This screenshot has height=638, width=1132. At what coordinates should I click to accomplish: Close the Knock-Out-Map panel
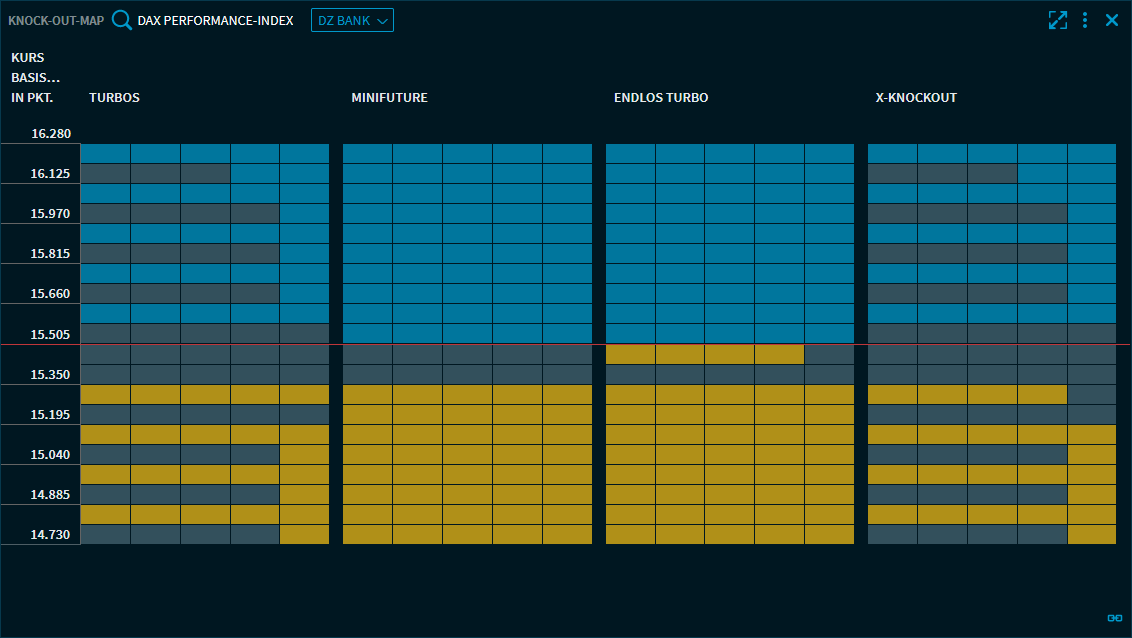[1112, 20]
